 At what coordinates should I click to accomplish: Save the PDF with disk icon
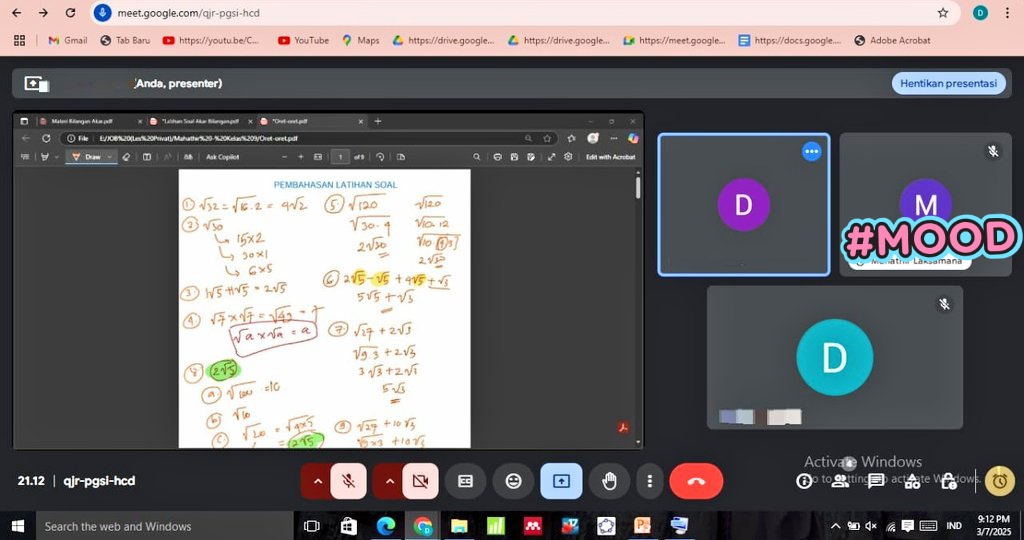pyautogui.click(x=515, y=157)
